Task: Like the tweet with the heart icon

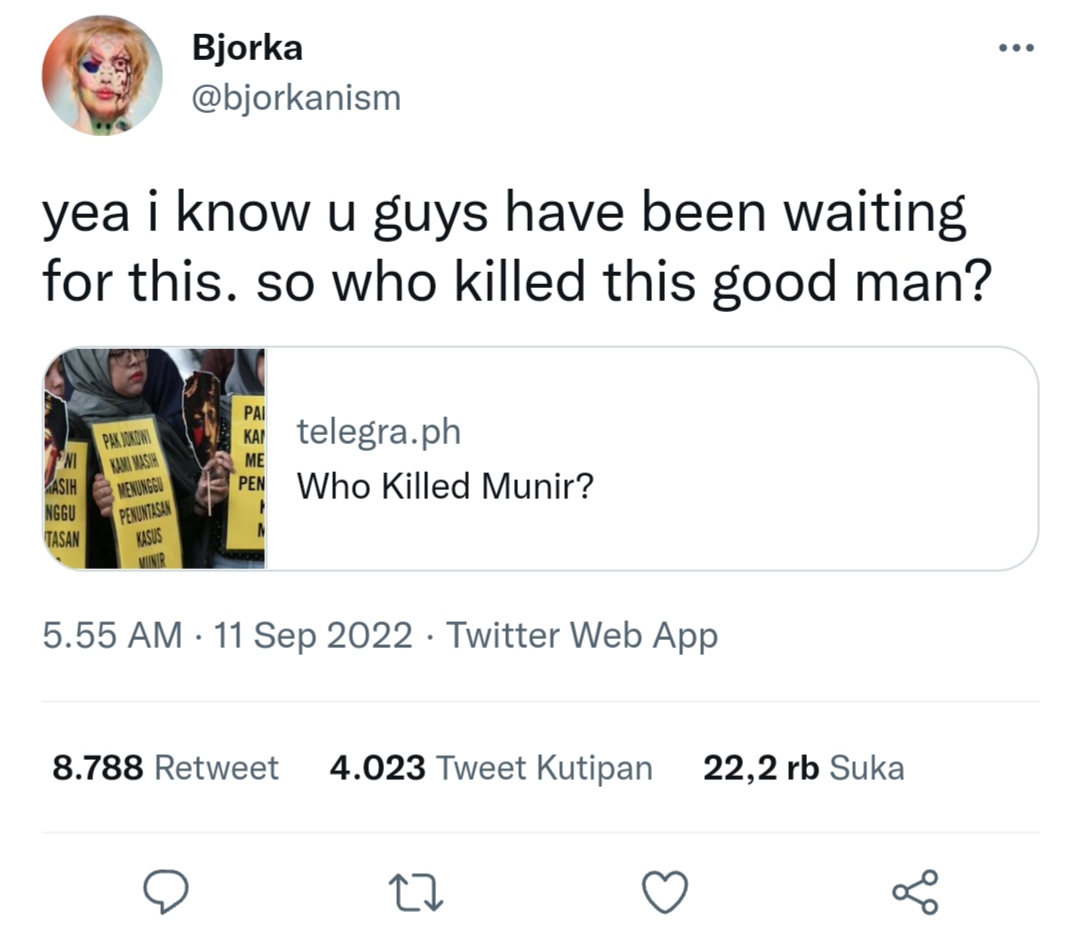Action: pos(665,891)
